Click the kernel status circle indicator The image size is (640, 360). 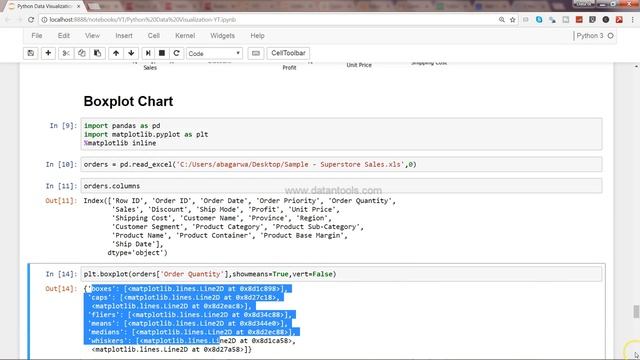611,36
